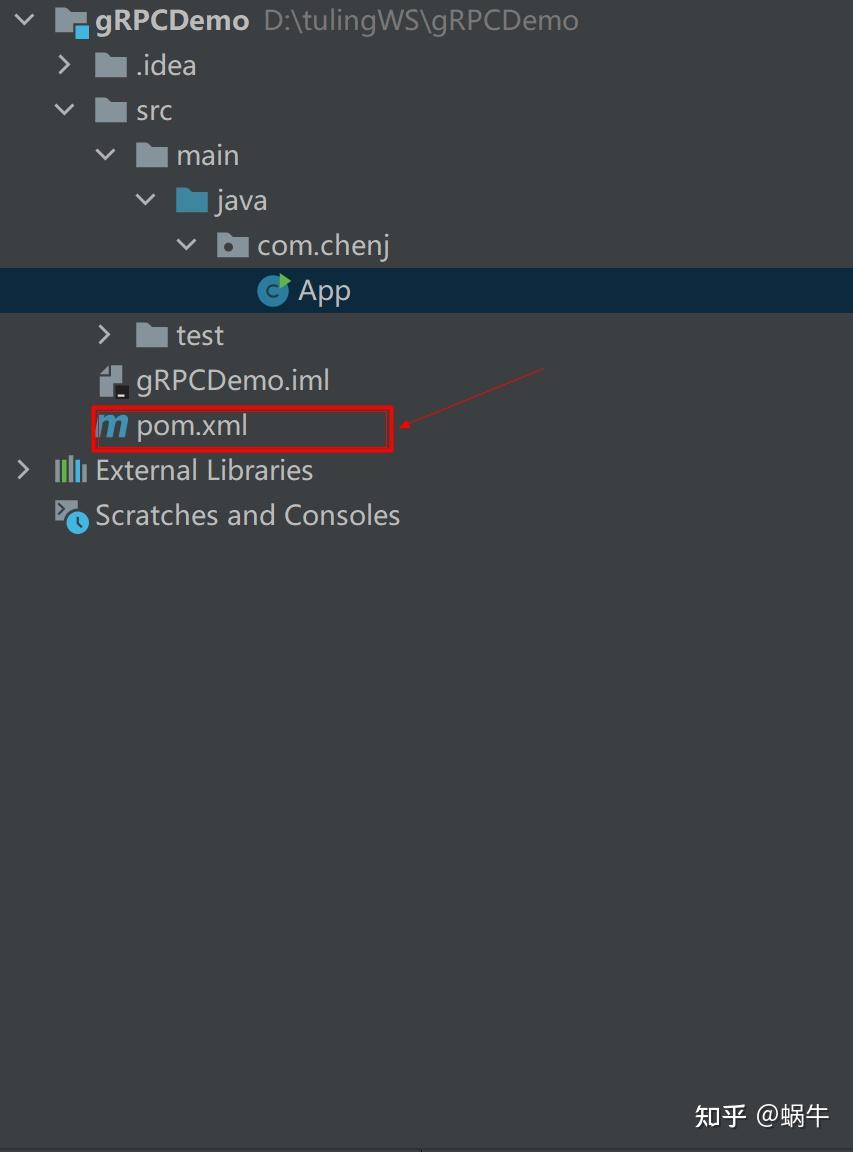The height and width of the screenshot is (1152, 853).
Task: Click the .idea folder icon
Action: 111,66
